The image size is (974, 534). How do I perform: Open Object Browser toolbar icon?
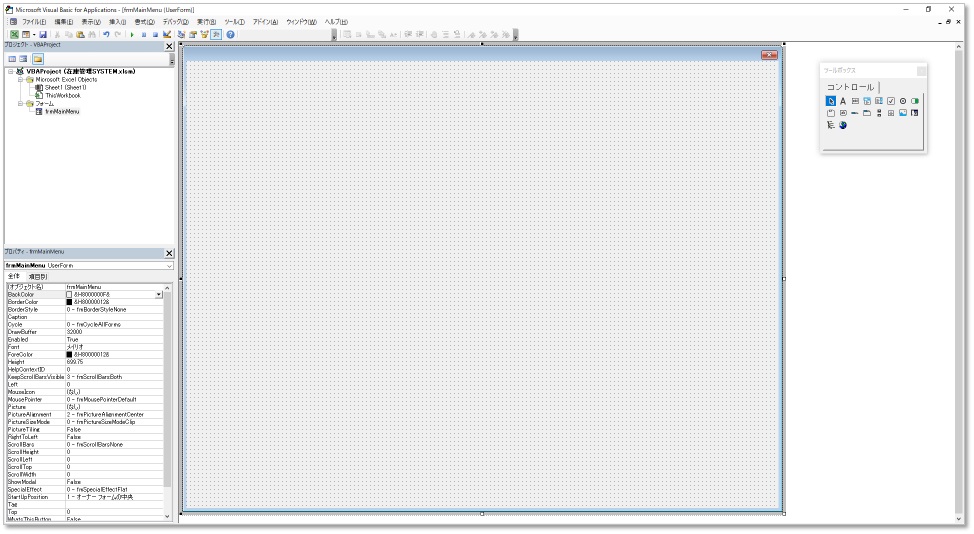pyautogui.click(x=204, y=35)
